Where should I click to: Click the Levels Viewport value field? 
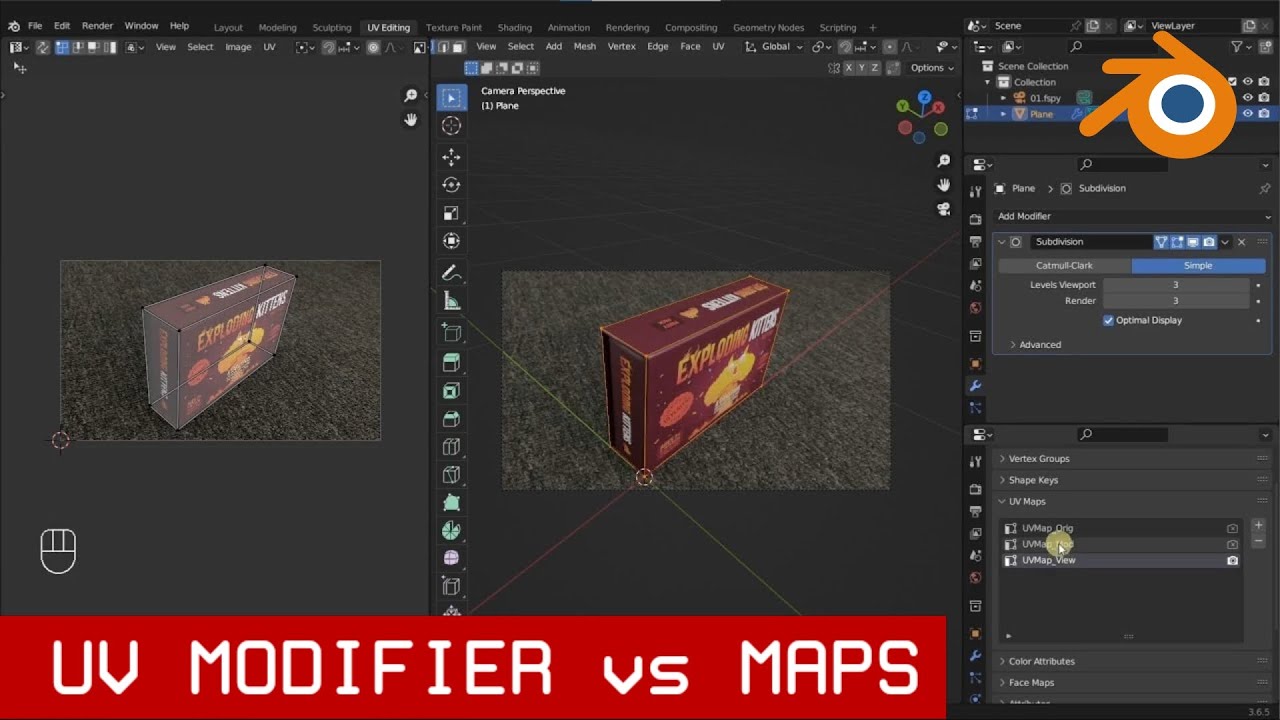point(1176,285)
